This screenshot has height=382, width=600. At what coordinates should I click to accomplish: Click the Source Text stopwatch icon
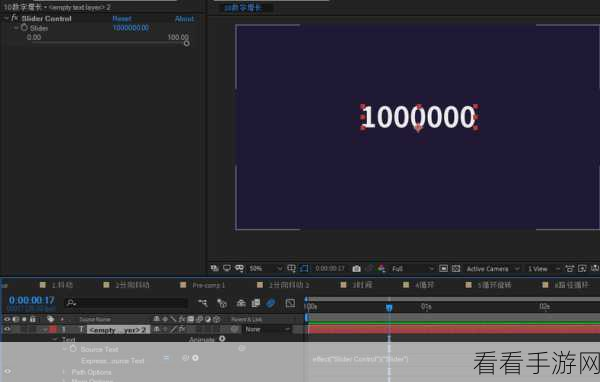[73, 349]
